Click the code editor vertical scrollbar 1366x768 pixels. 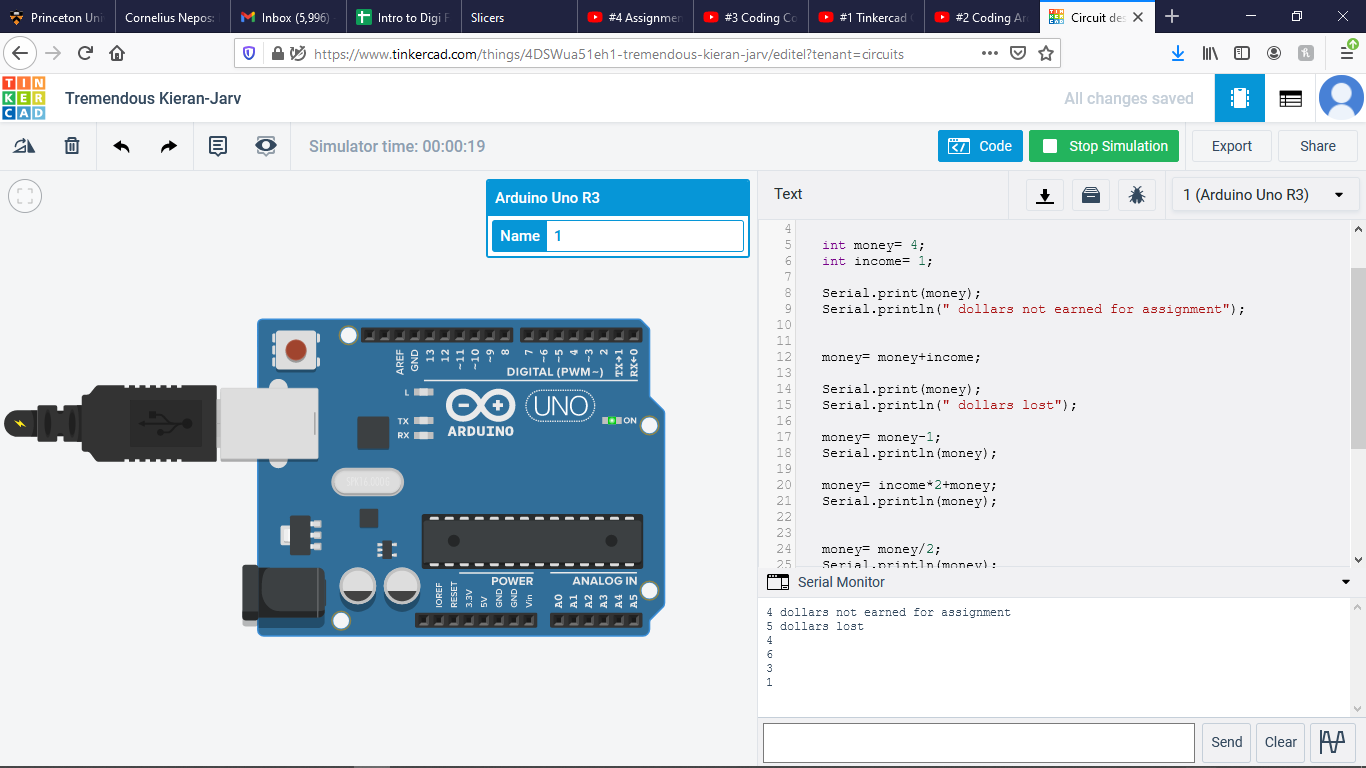tap(1358, 359)
